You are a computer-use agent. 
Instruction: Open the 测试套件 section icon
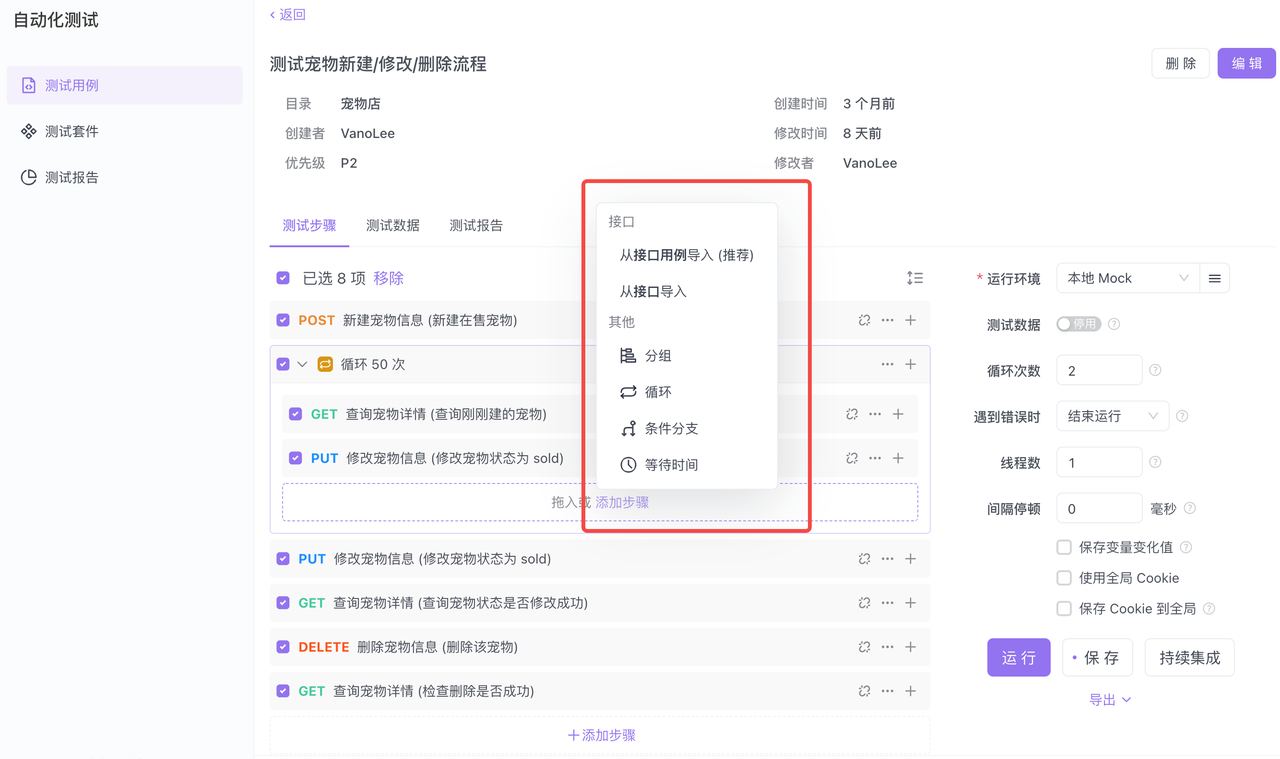pos(29,131)
